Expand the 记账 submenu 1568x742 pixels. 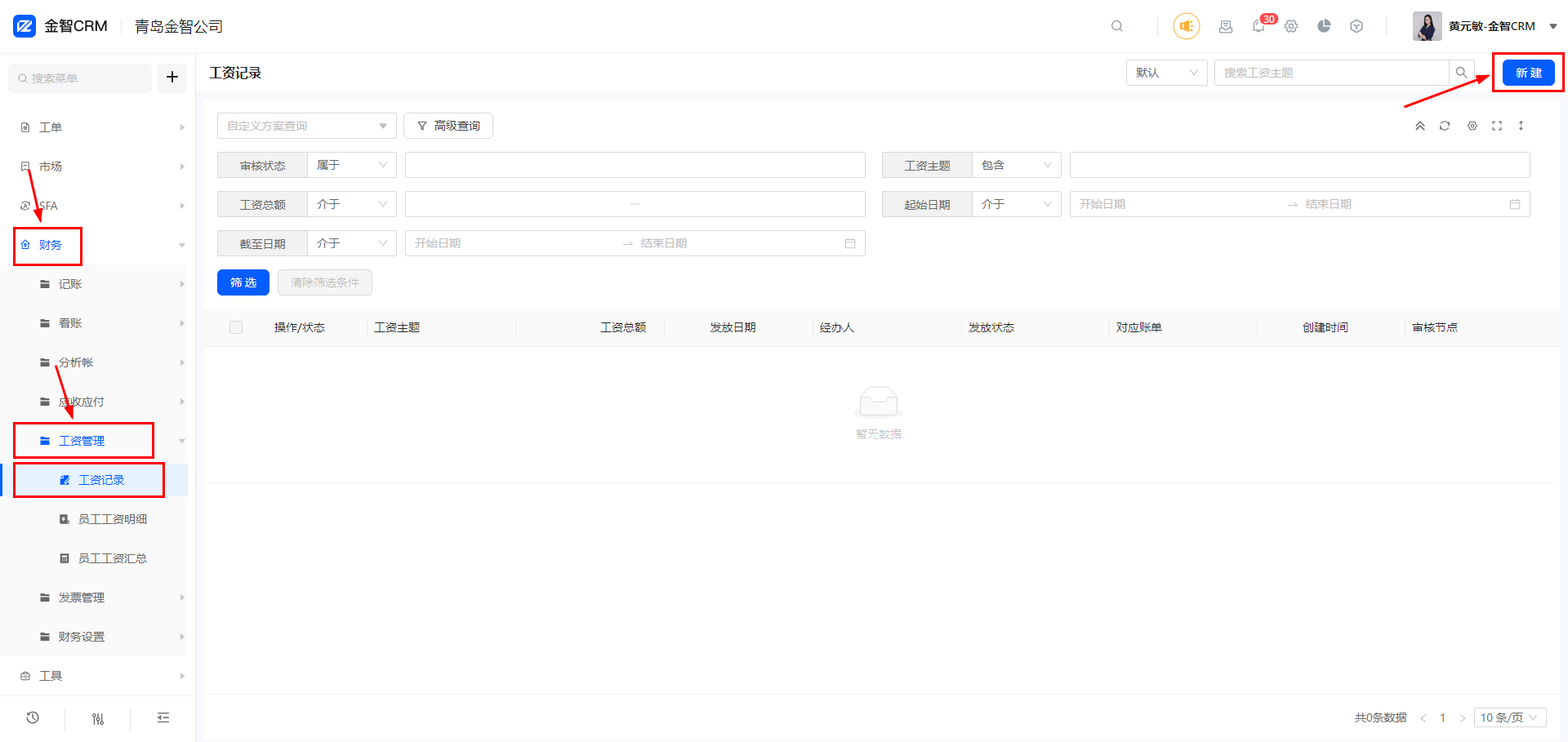click(98, 284)
